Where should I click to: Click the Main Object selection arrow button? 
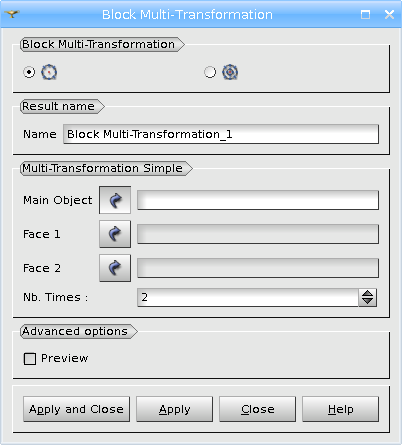(115, 200)
